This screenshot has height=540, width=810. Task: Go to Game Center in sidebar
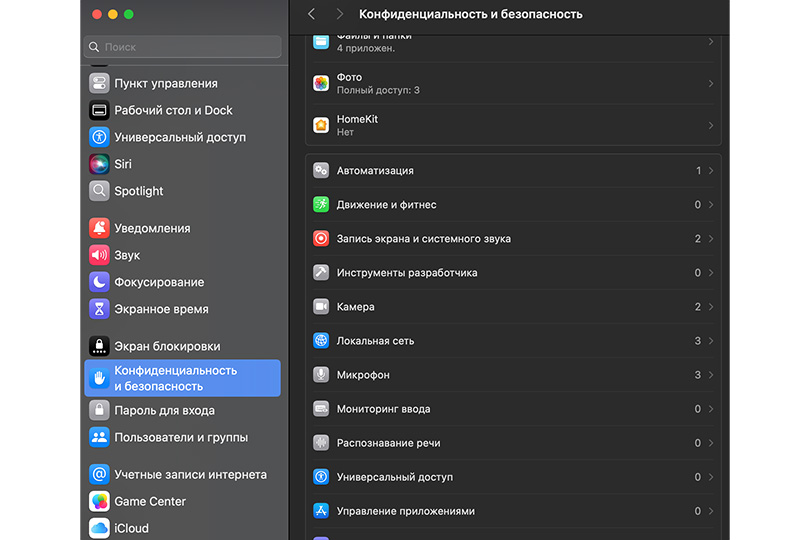pyautogui.click(x=182, y=501)
